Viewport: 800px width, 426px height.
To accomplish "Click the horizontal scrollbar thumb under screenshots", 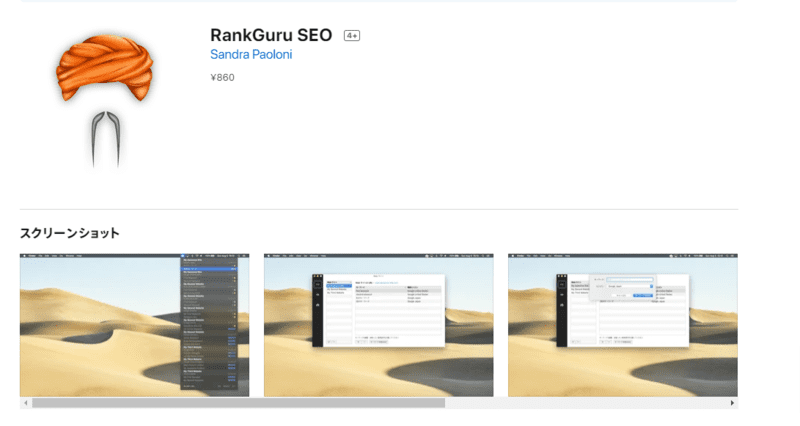I will tap(238, 403).
